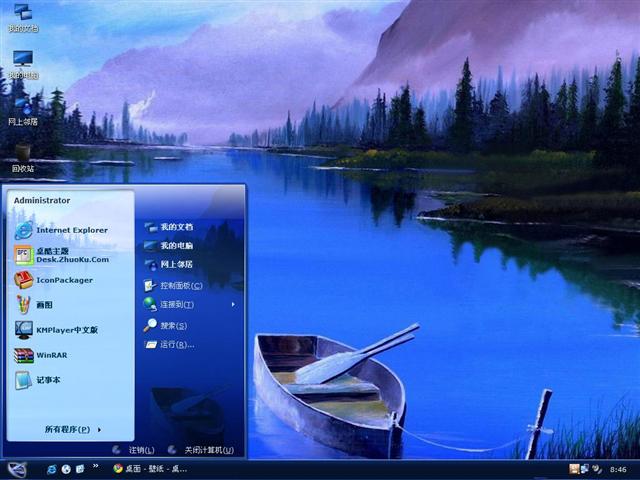Click volume system tray icon
Screen dimensions: 640x480
(597, 469)
